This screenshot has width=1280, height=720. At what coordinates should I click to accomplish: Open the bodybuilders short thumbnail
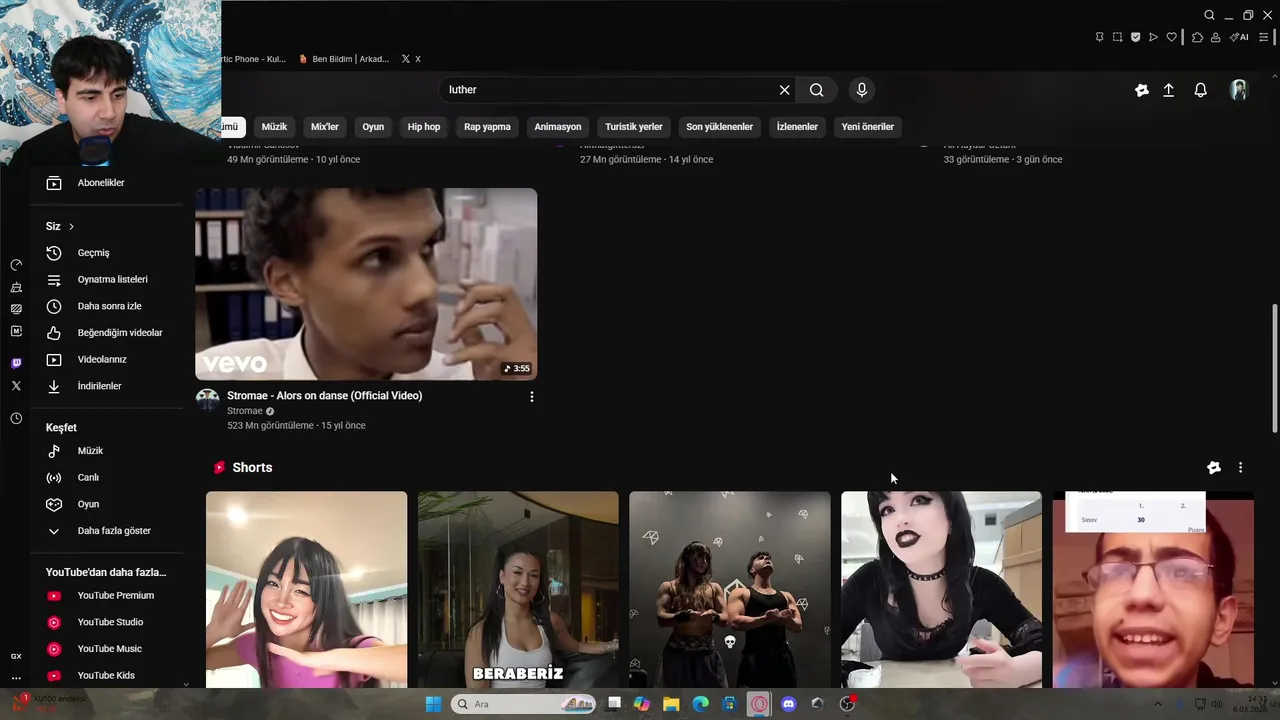coord(730,590)
